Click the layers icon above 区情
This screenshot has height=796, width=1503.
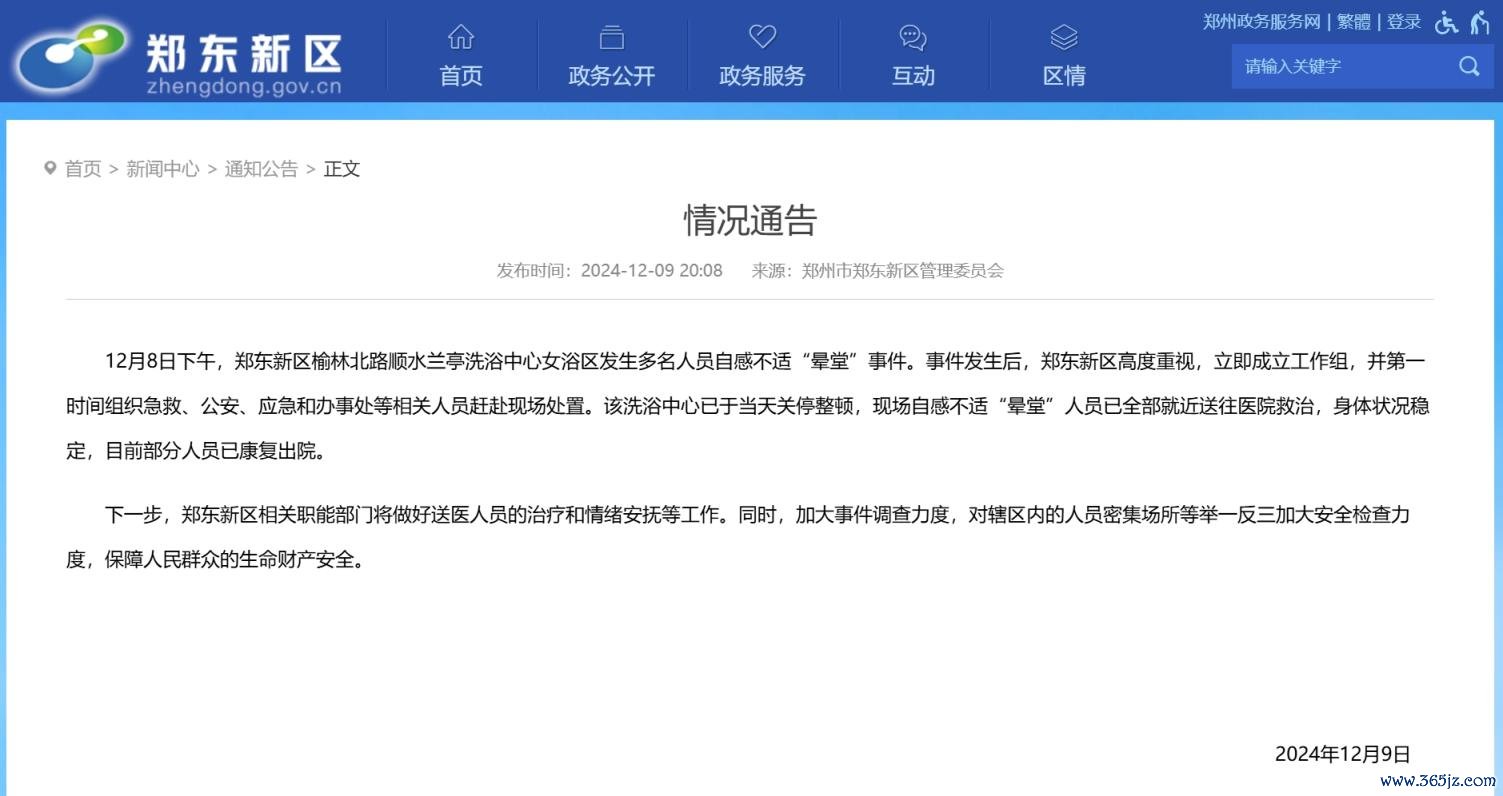point(1064,38)
